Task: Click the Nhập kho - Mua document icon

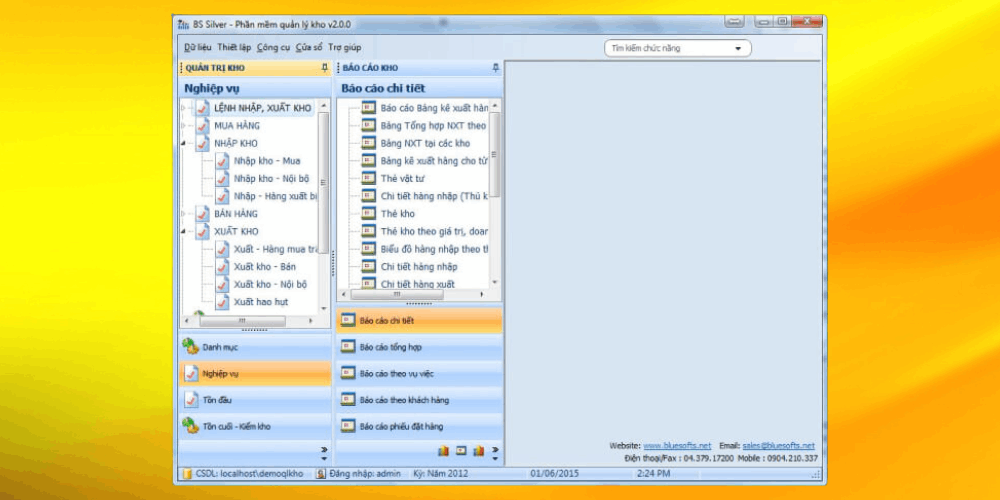Action: 221,161
